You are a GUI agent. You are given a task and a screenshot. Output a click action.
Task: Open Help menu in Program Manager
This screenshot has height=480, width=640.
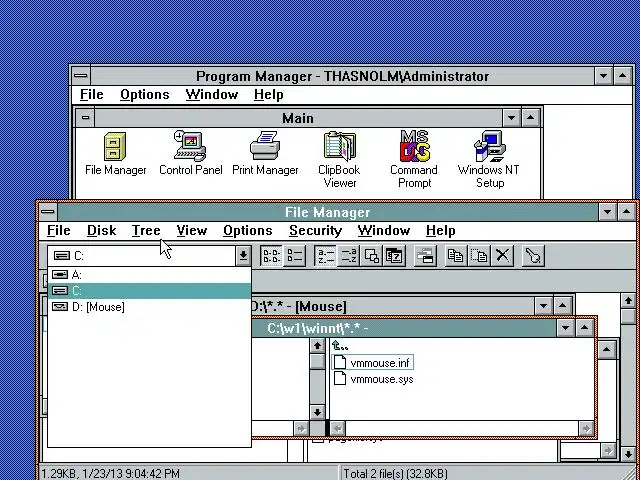[268, 95]
